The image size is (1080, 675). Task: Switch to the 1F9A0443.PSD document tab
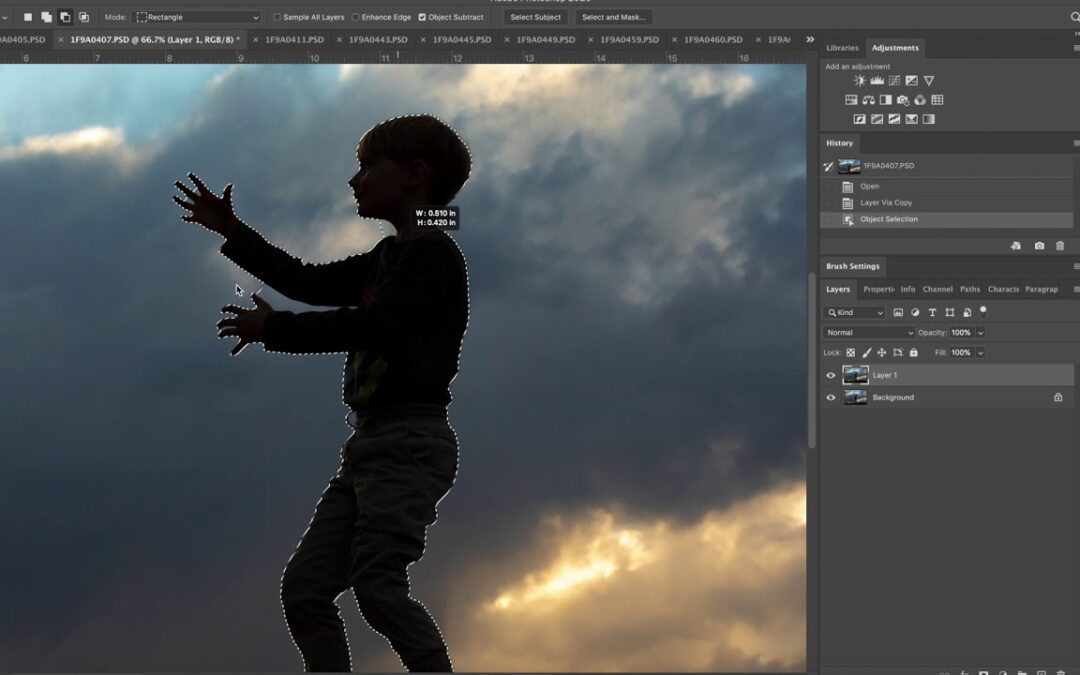pos(378,40)
